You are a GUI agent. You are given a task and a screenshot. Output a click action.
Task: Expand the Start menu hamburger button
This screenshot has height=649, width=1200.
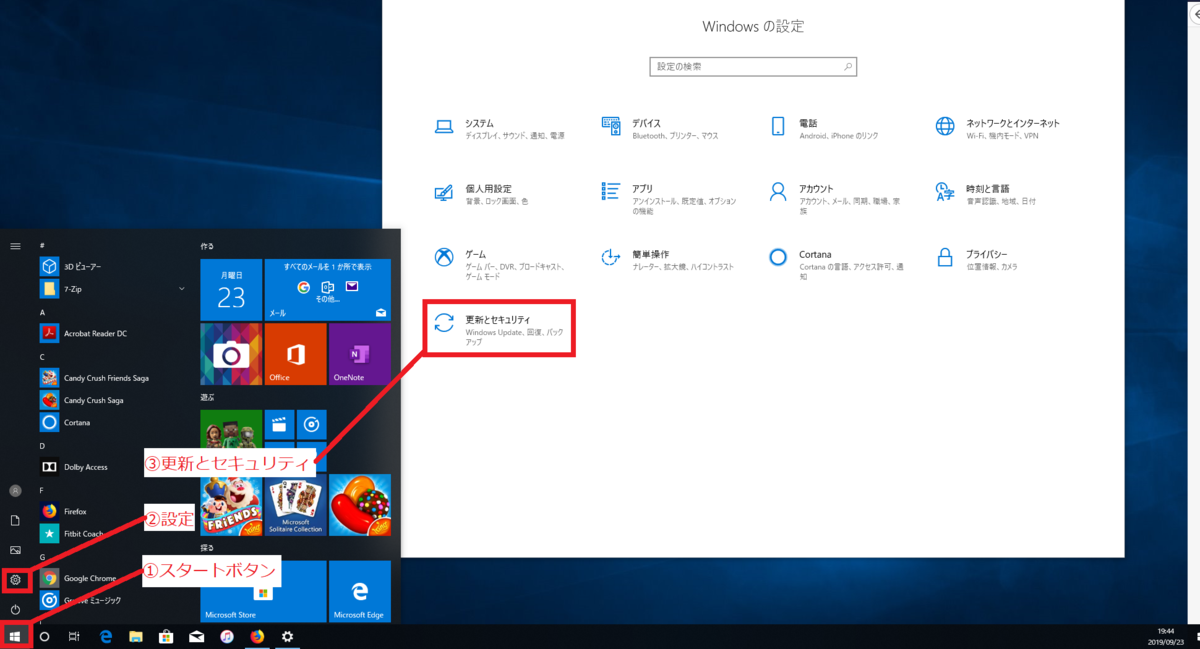(x=15, y=245)
